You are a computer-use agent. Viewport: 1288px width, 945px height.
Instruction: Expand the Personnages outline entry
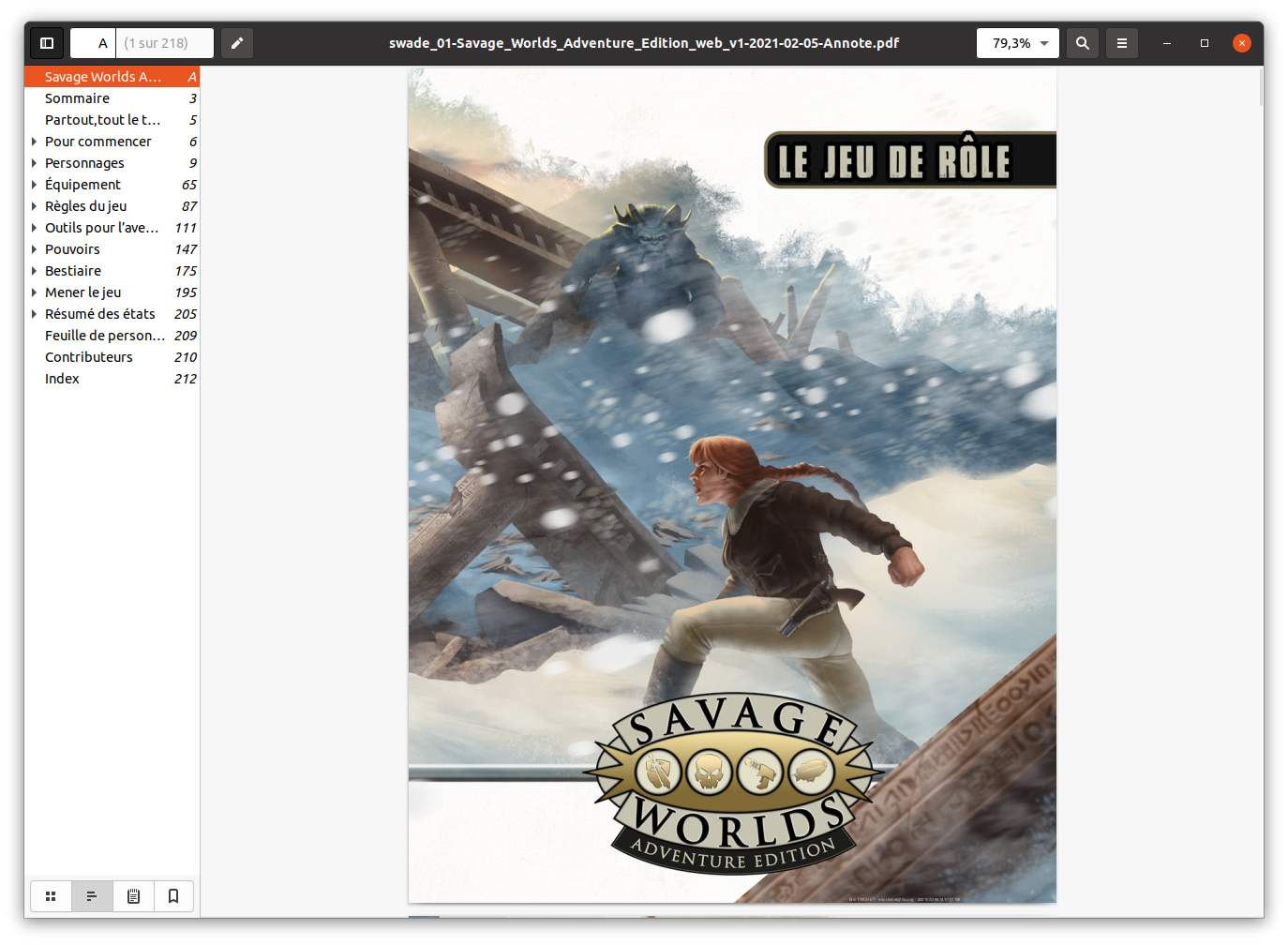coord(35,163)
